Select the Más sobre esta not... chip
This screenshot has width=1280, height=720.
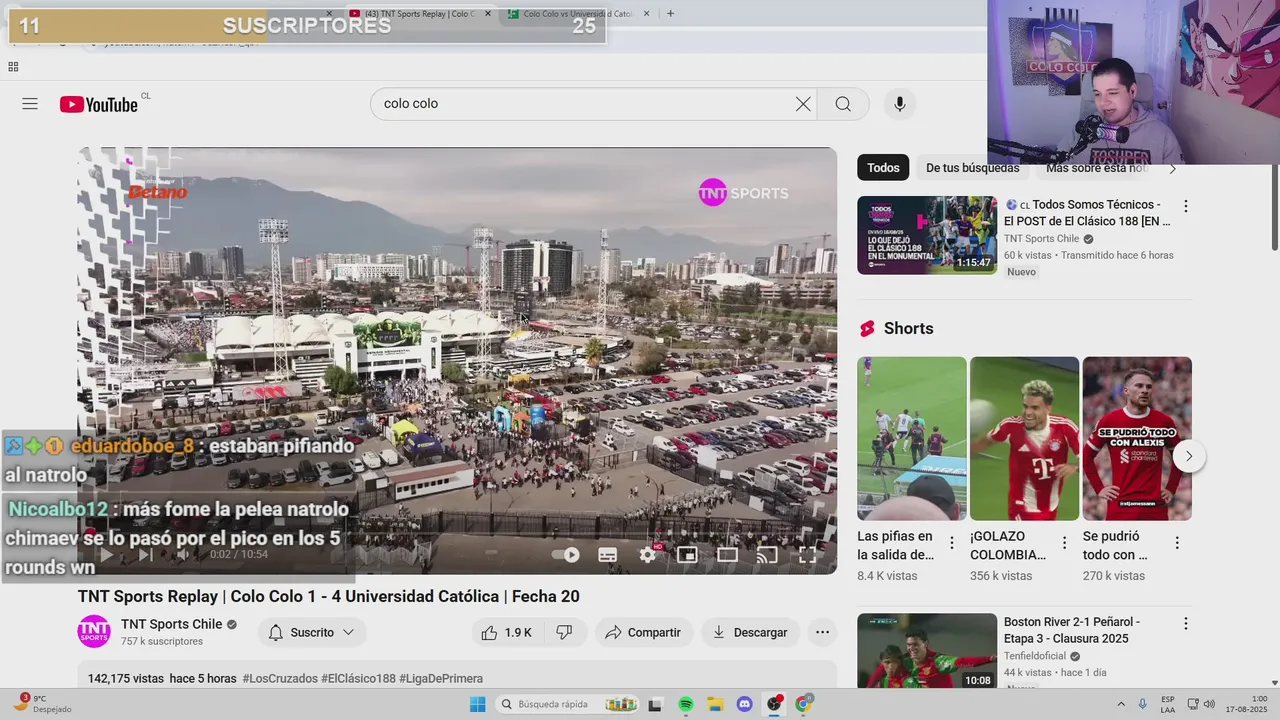pos(1097,168)
